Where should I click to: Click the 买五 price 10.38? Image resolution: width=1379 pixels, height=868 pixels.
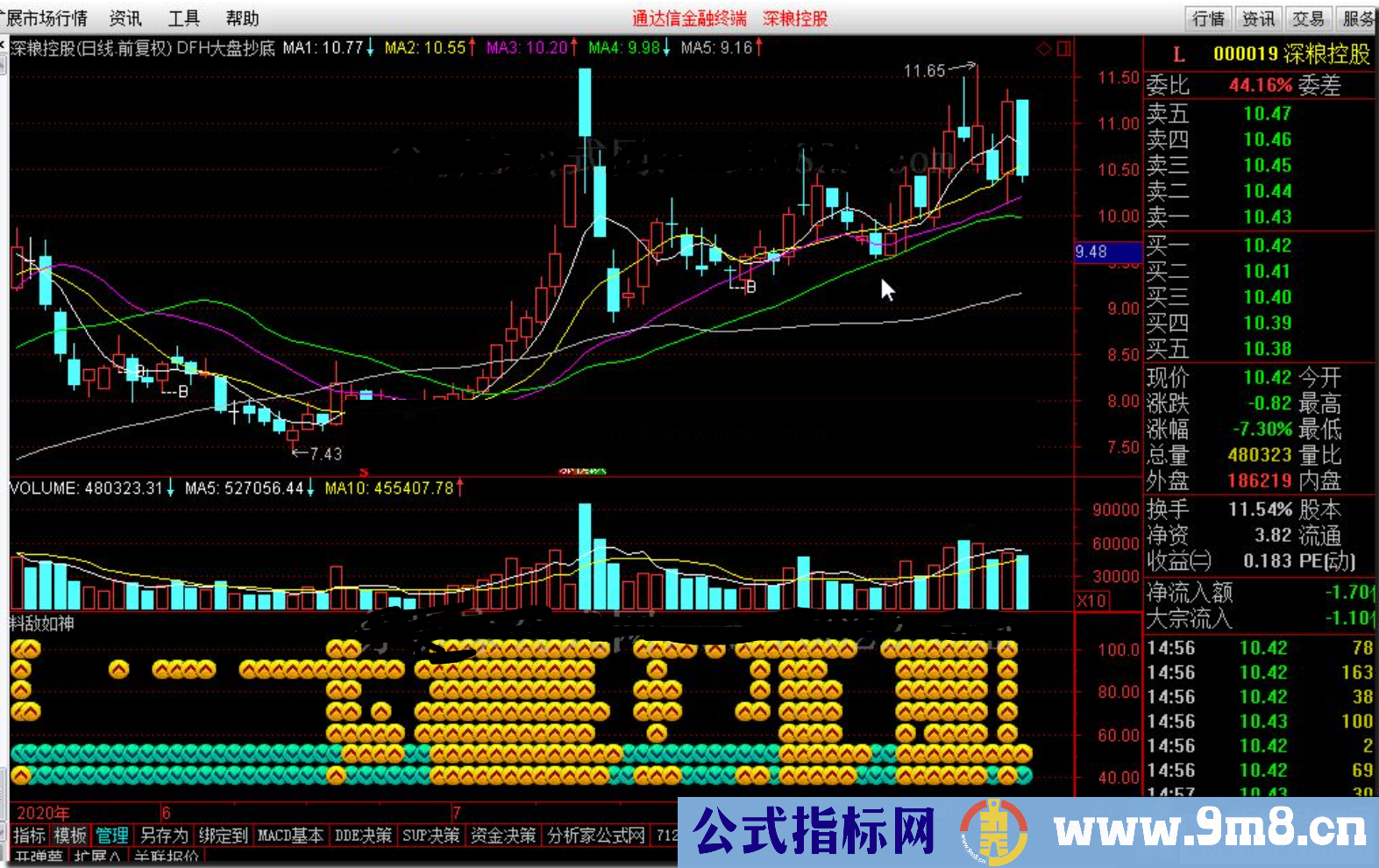[1268, 349]
